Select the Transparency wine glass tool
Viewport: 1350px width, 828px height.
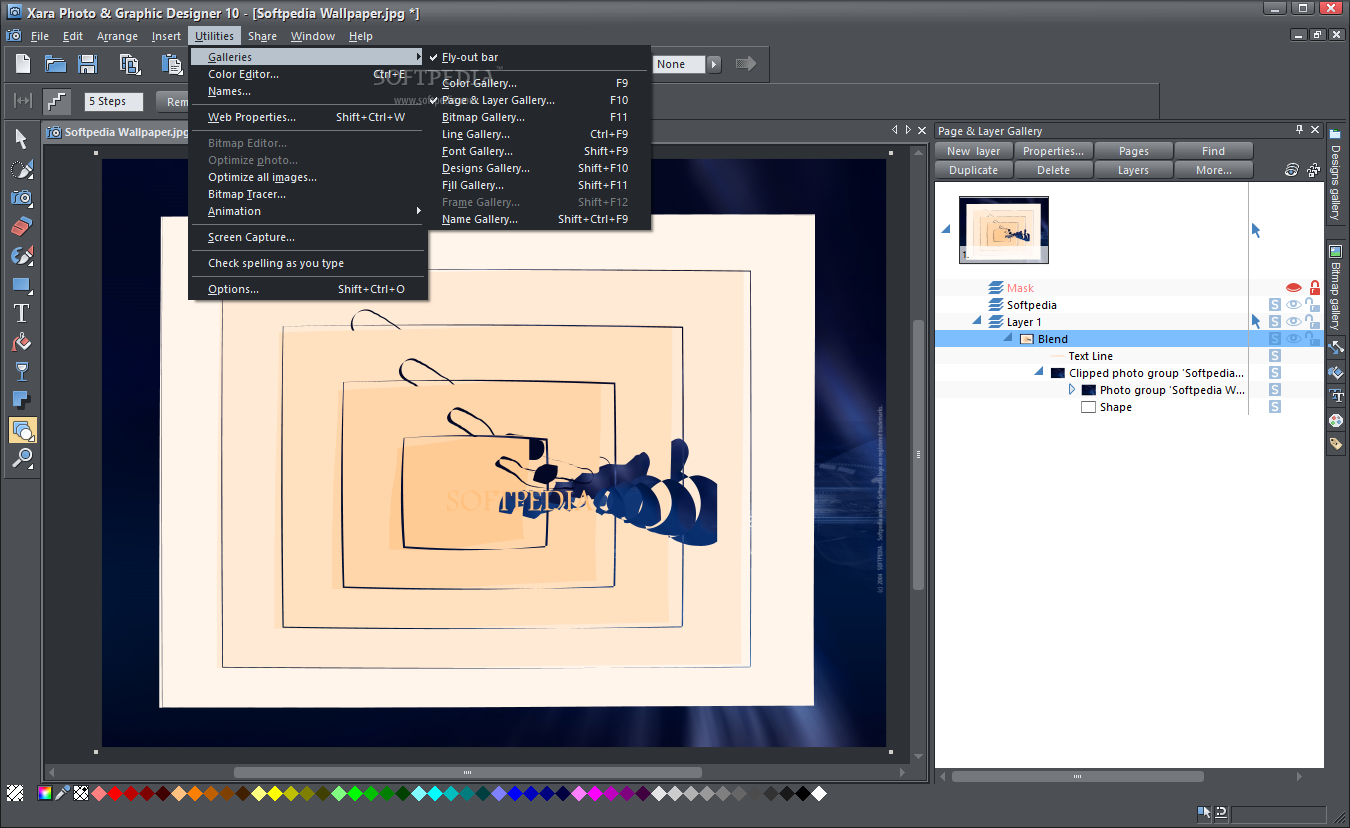pos(21,372)
